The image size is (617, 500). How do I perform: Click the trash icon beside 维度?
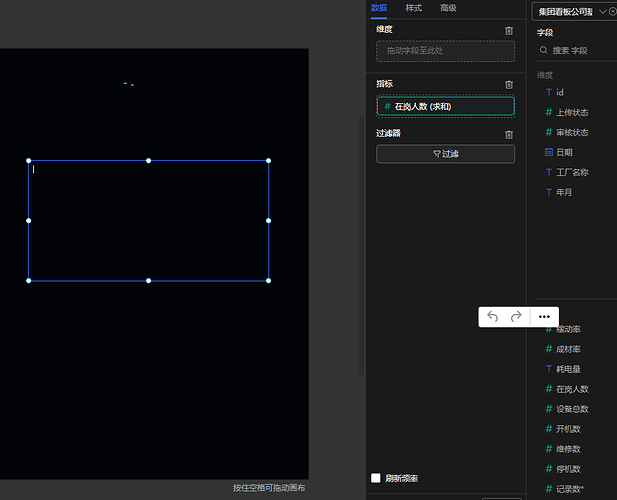point(509,30)
